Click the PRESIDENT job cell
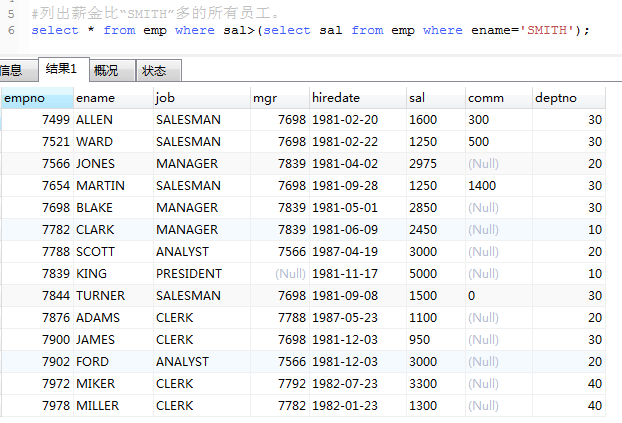The width and height of the screenshot is (622, 423). click(202, 274)
